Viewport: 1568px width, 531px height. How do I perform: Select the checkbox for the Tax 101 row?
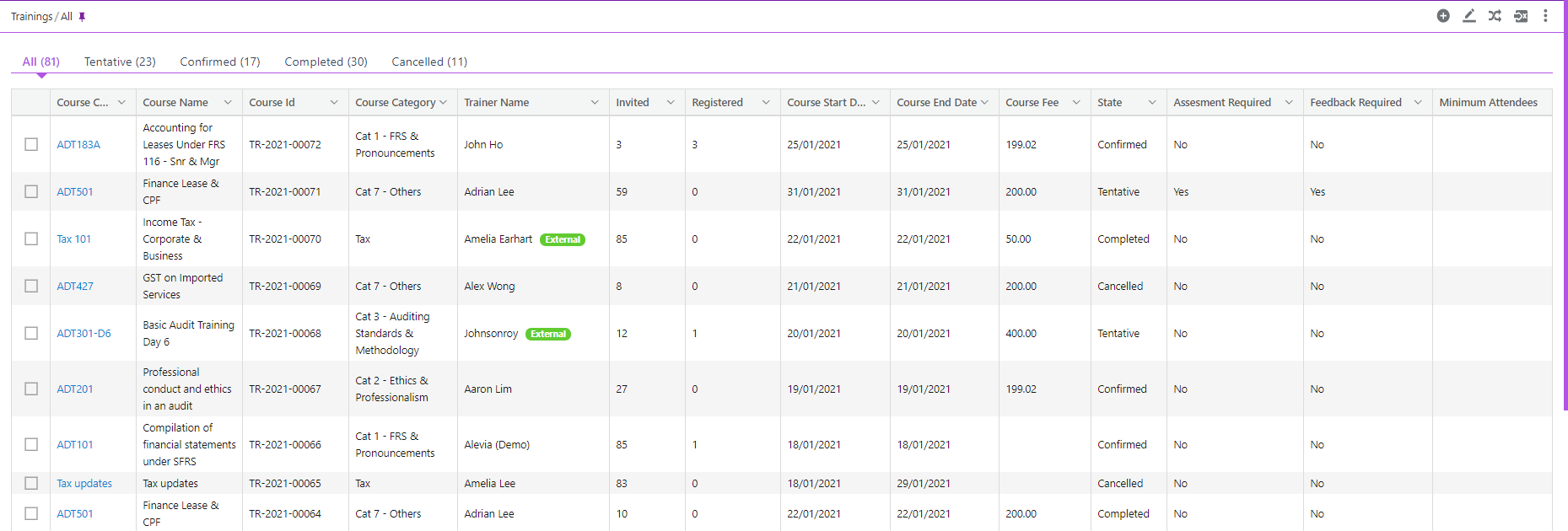[x=31, y=239]
